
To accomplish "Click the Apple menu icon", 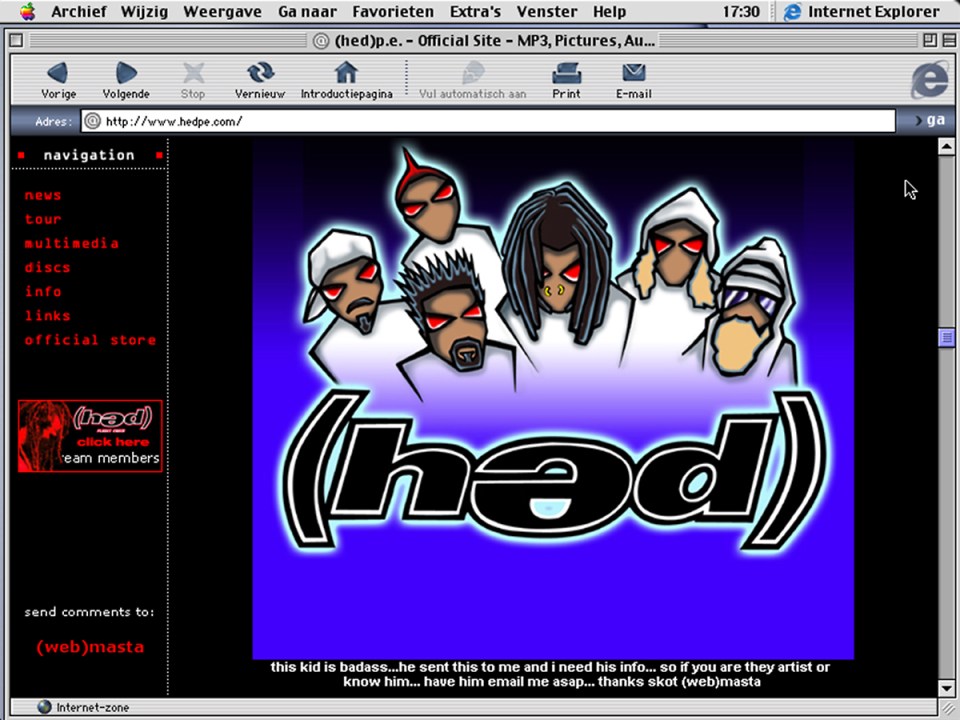I will (27, 12).
